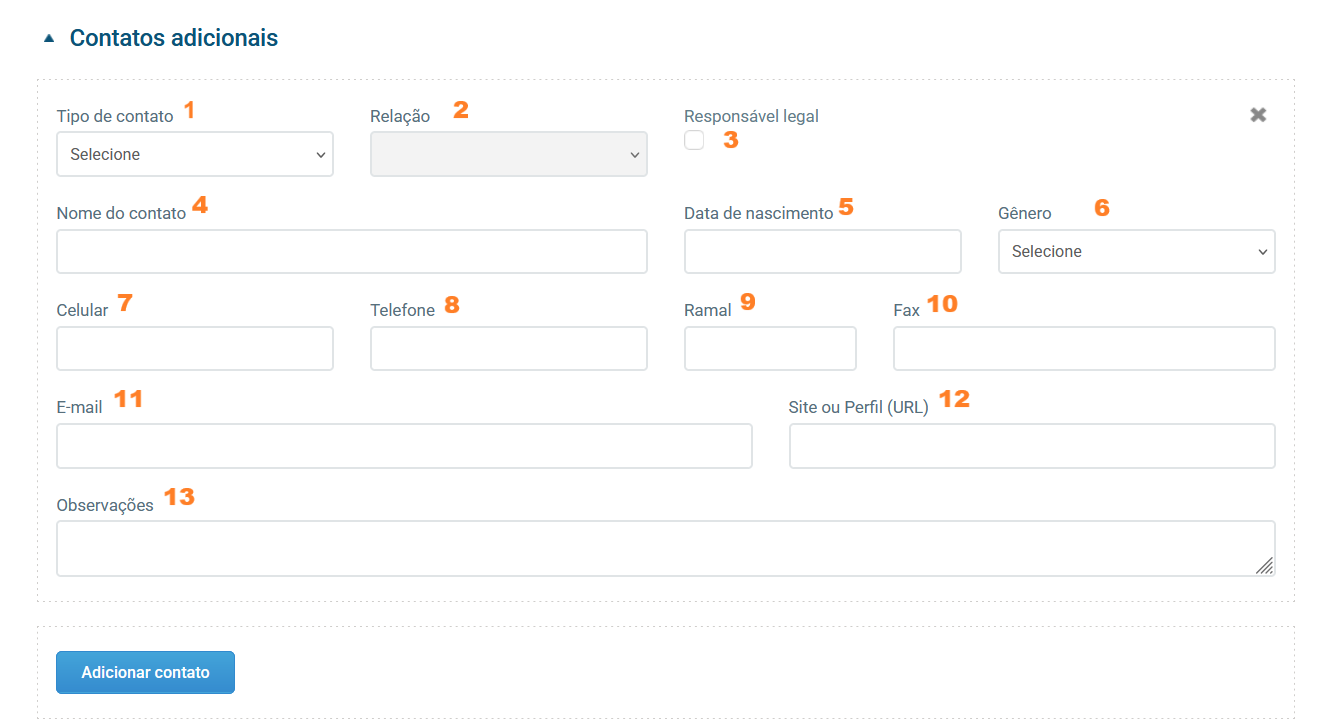Select the E-mail input field

pos(404,446)
